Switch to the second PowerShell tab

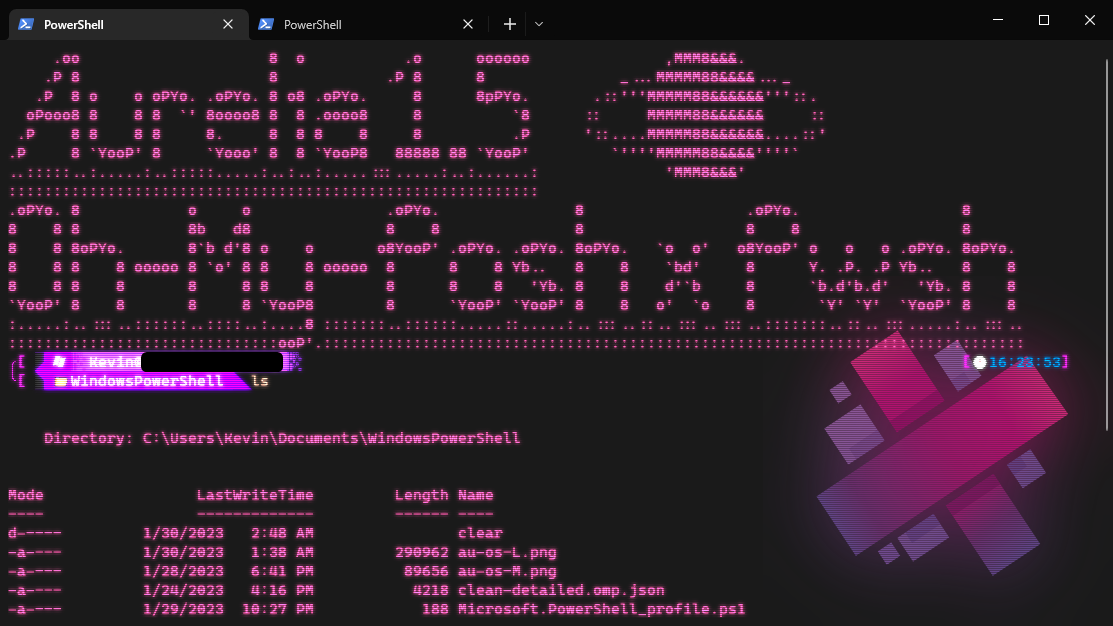pos(368,24)
